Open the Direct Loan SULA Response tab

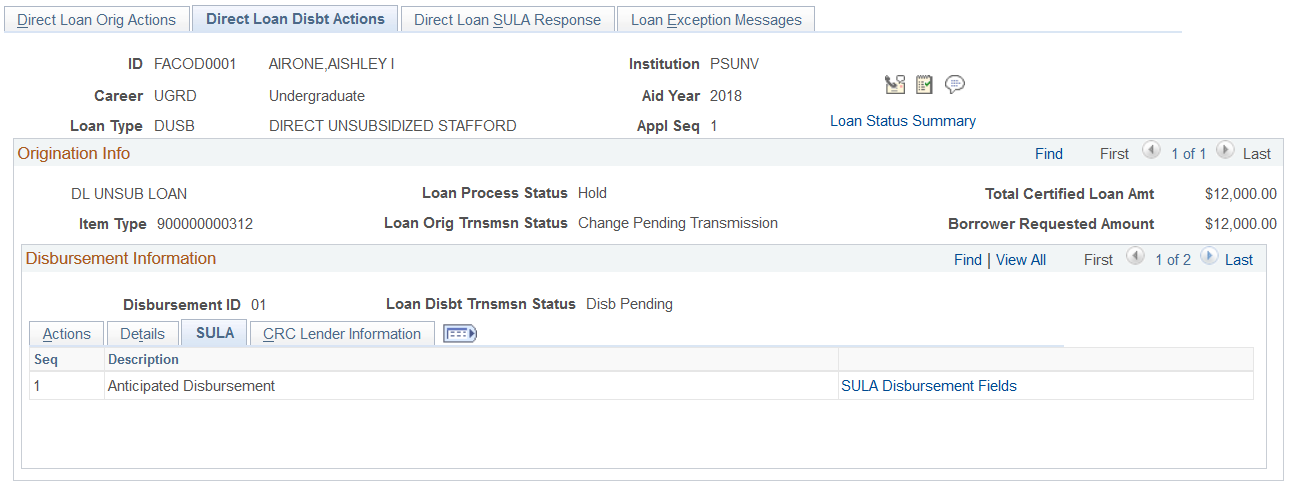click(507, 20)
